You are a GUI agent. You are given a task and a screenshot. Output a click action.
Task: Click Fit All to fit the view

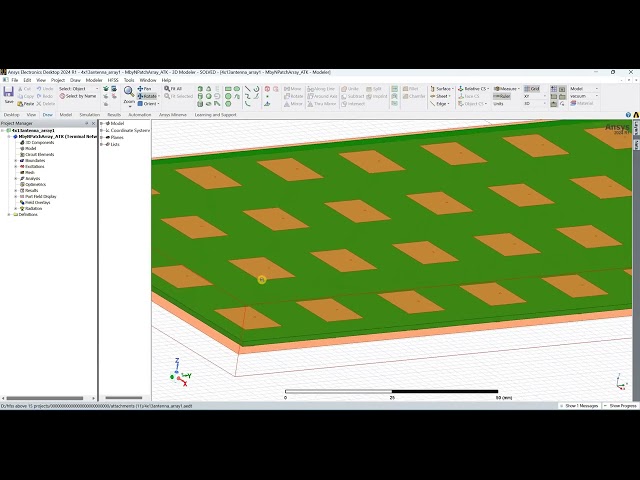(x=173, y=89)
